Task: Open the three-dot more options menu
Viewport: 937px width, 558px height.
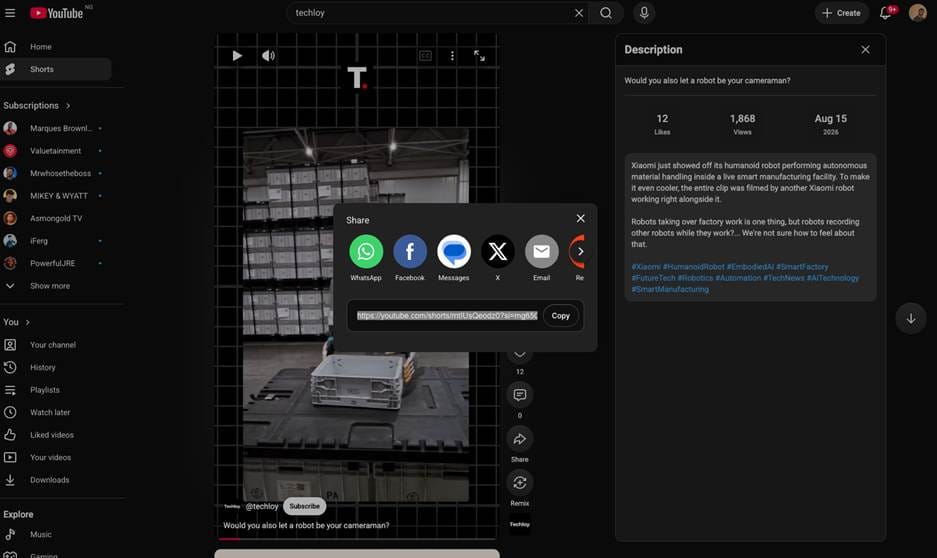Action: 452,56
